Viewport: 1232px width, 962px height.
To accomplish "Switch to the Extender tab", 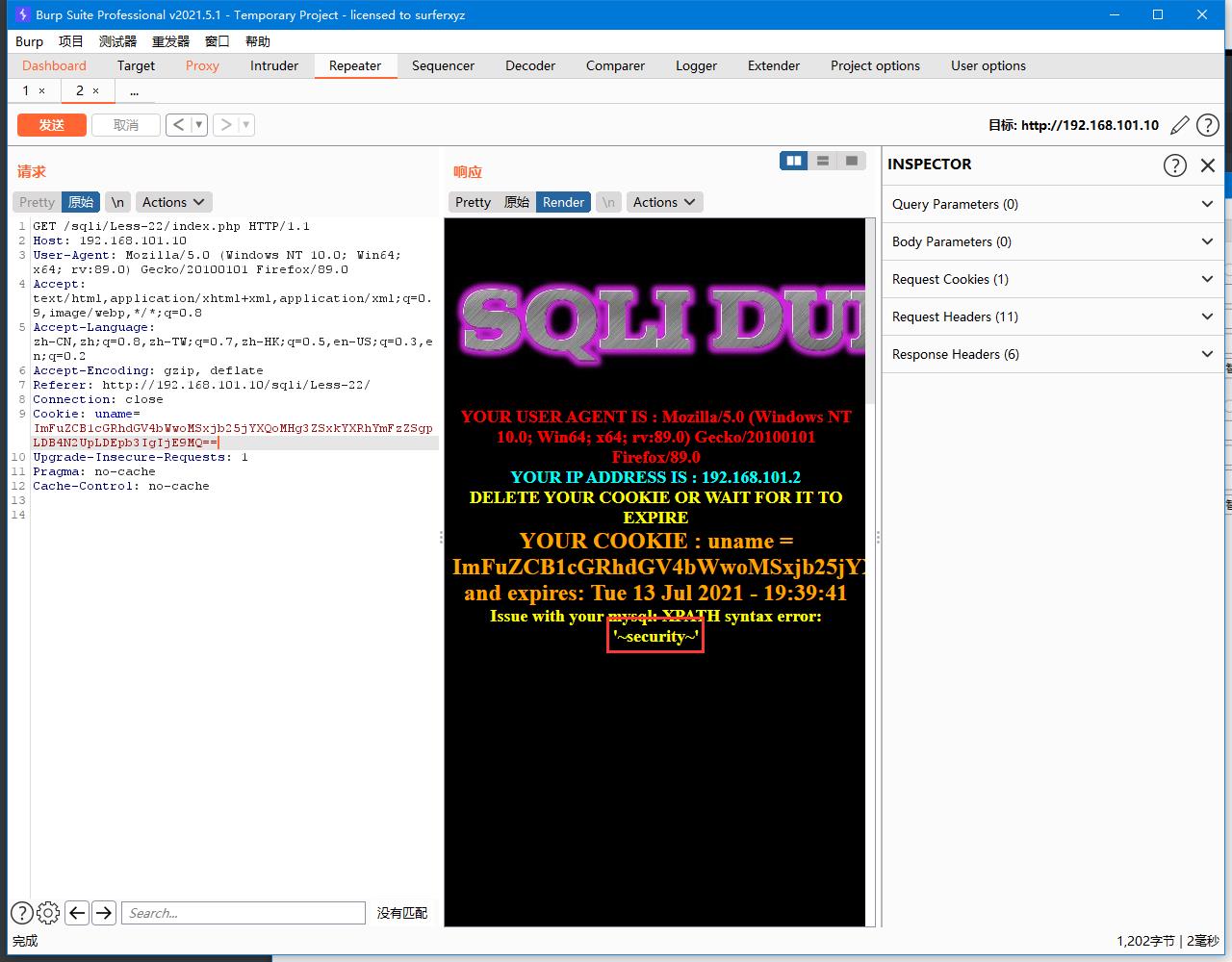I will tap(774, 65).
